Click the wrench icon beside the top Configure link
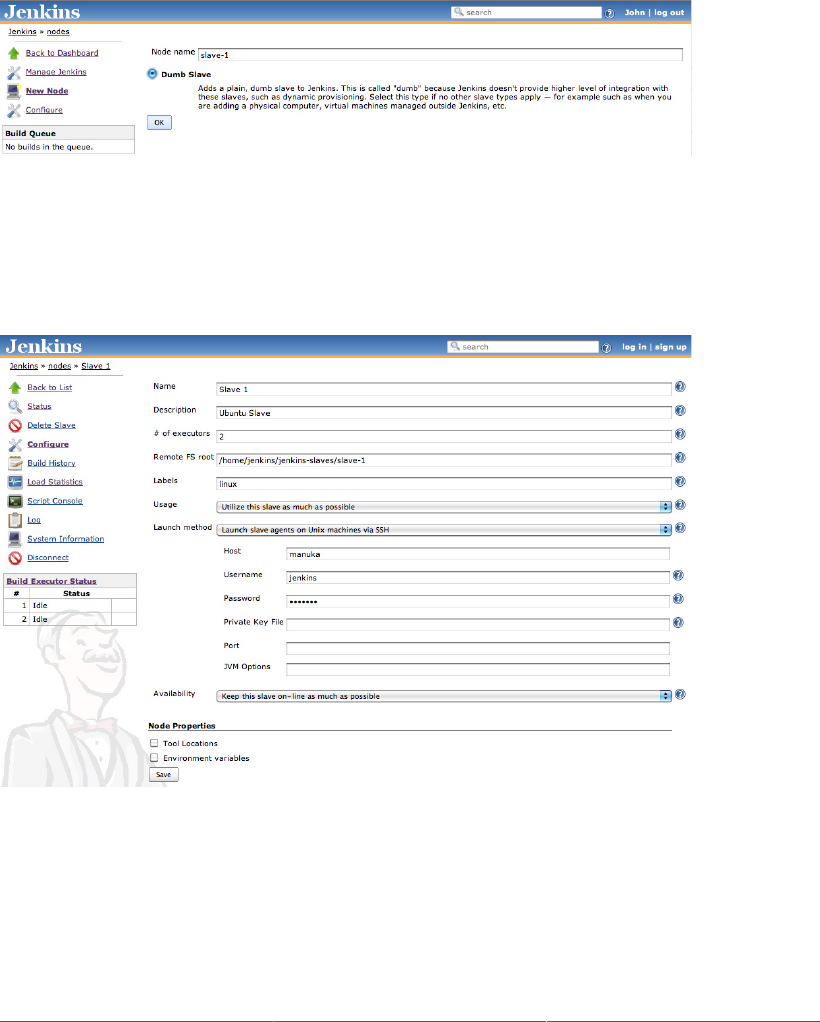Screen dimensions: 820x1022 click(14, 110)
